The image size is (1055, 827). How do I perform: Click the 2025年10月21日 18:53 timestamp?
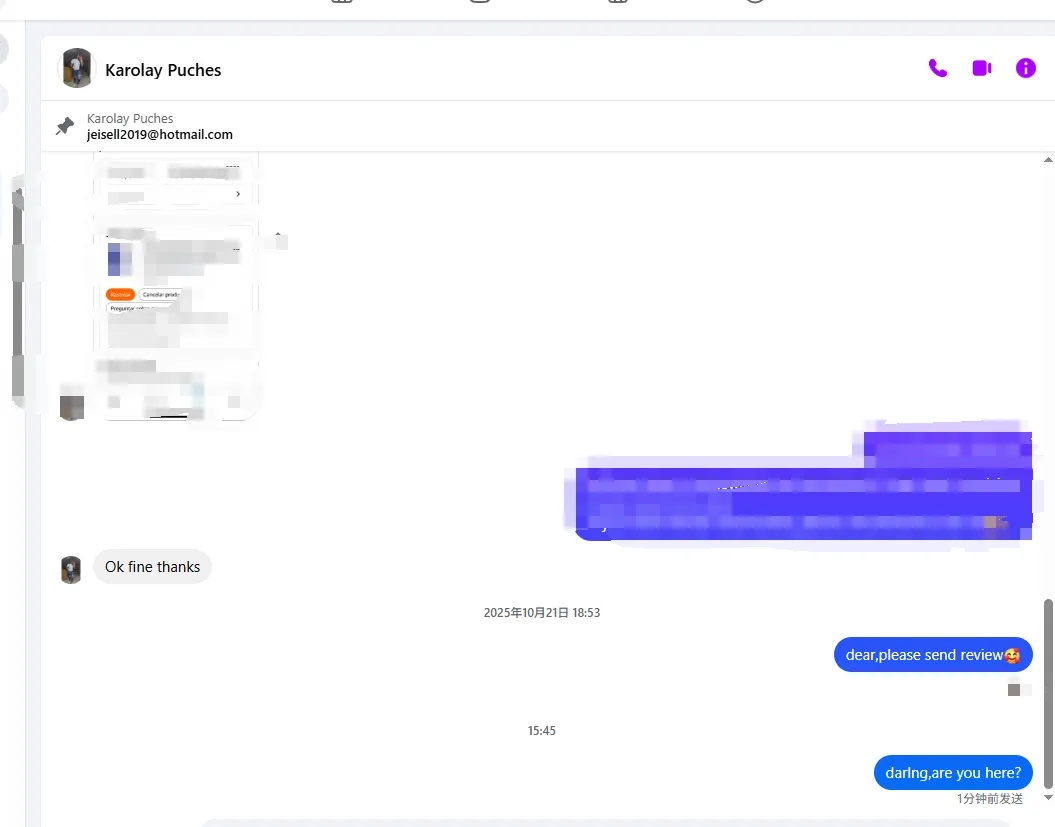[x=542, y=612]
